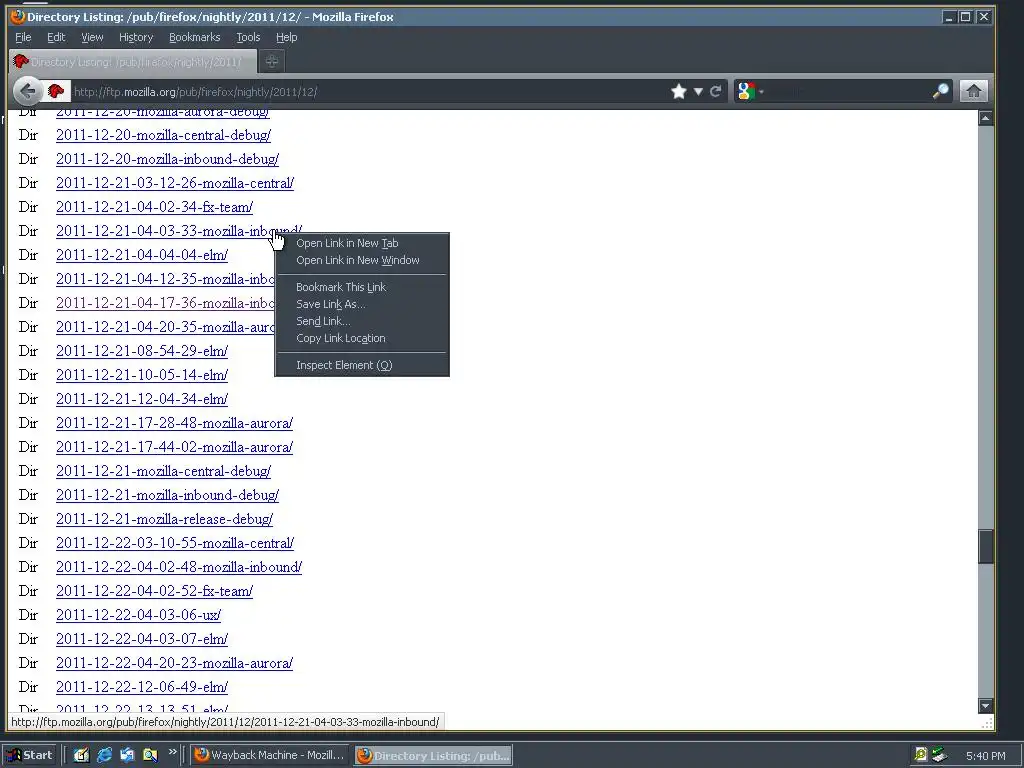
Task: Open the Google search engine icon
Action: click(746, 91)
